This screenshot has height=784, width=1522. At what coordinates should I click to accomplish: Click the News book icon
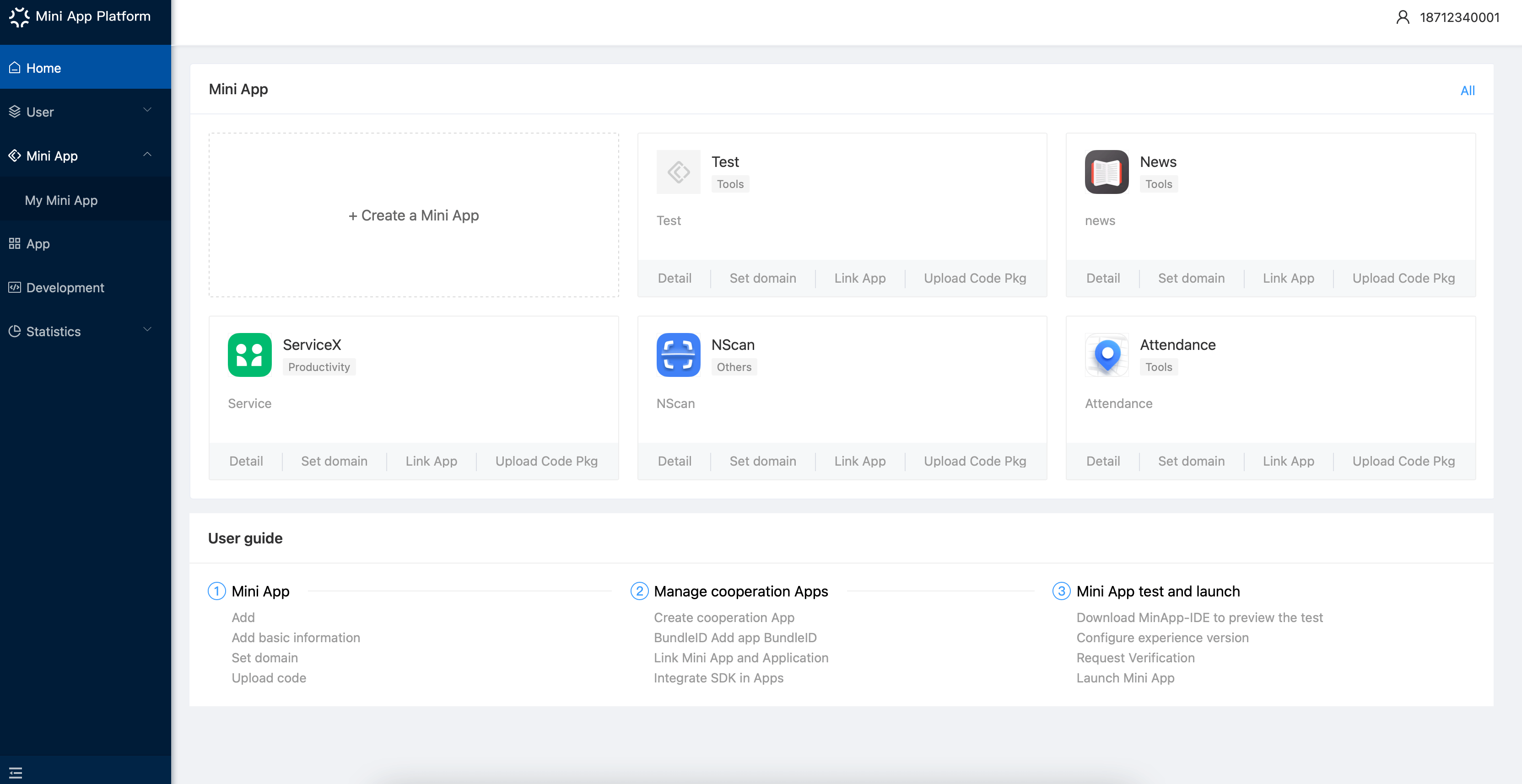click(x=1106, y=172)
